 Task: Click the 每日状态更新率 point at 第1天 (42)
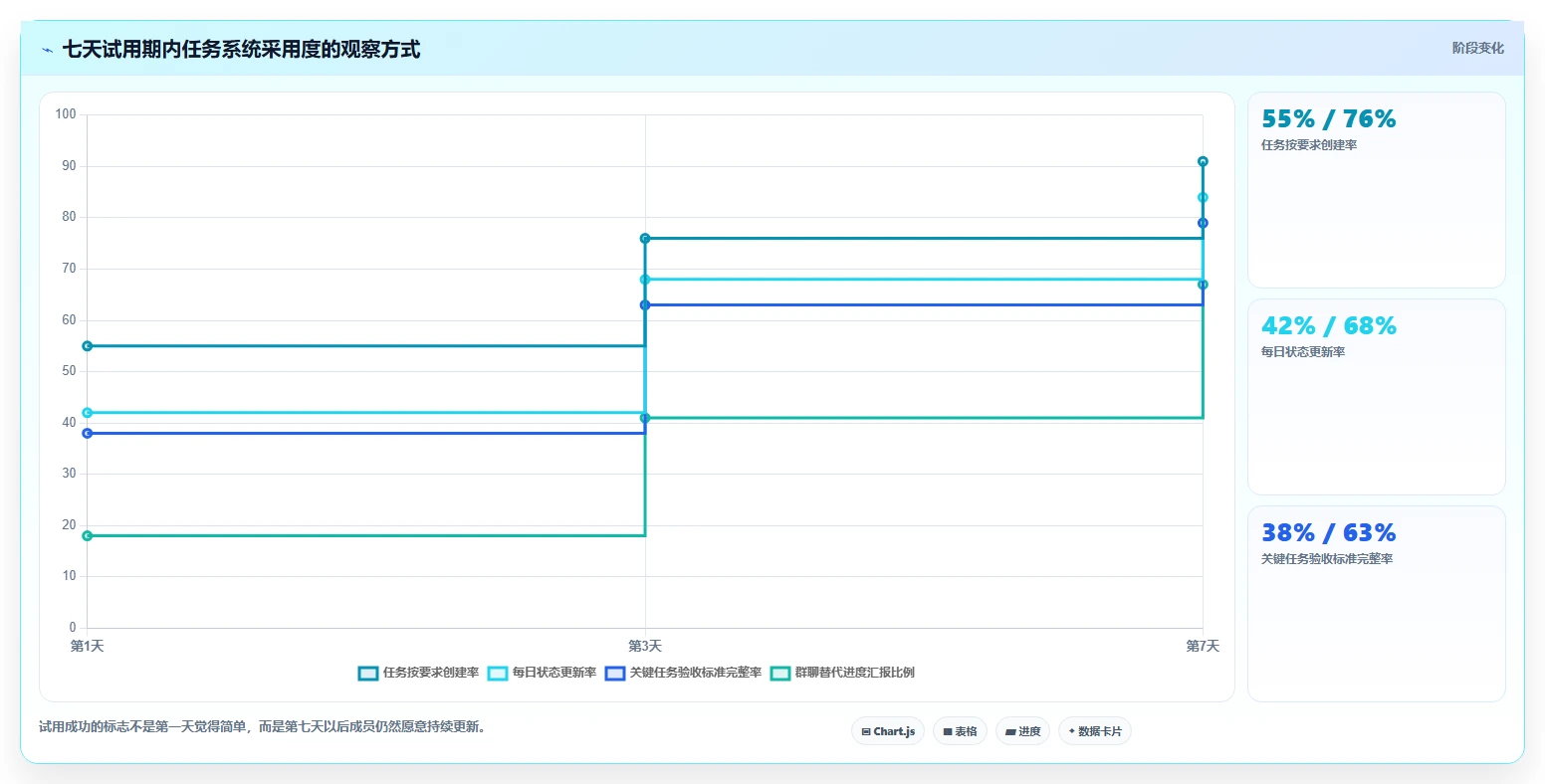(x=88, y=413)
